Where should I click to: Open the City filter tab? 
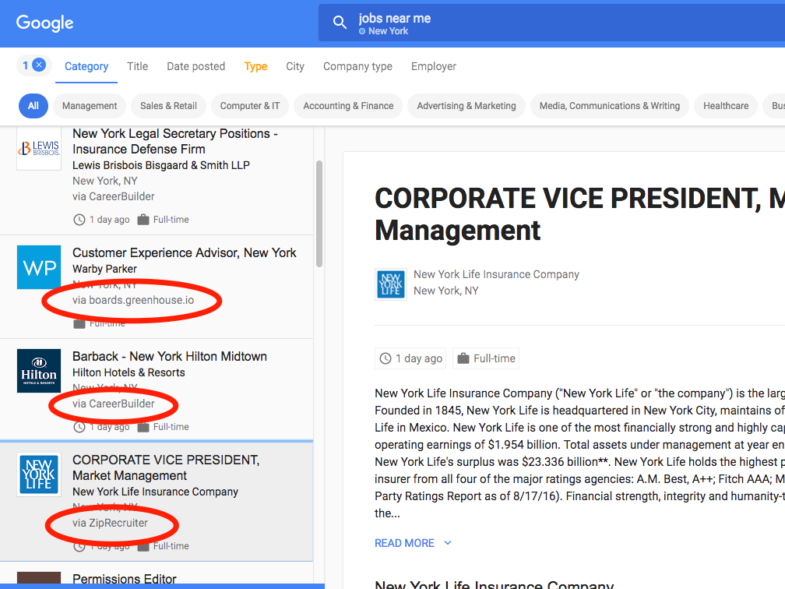point(295,67)
